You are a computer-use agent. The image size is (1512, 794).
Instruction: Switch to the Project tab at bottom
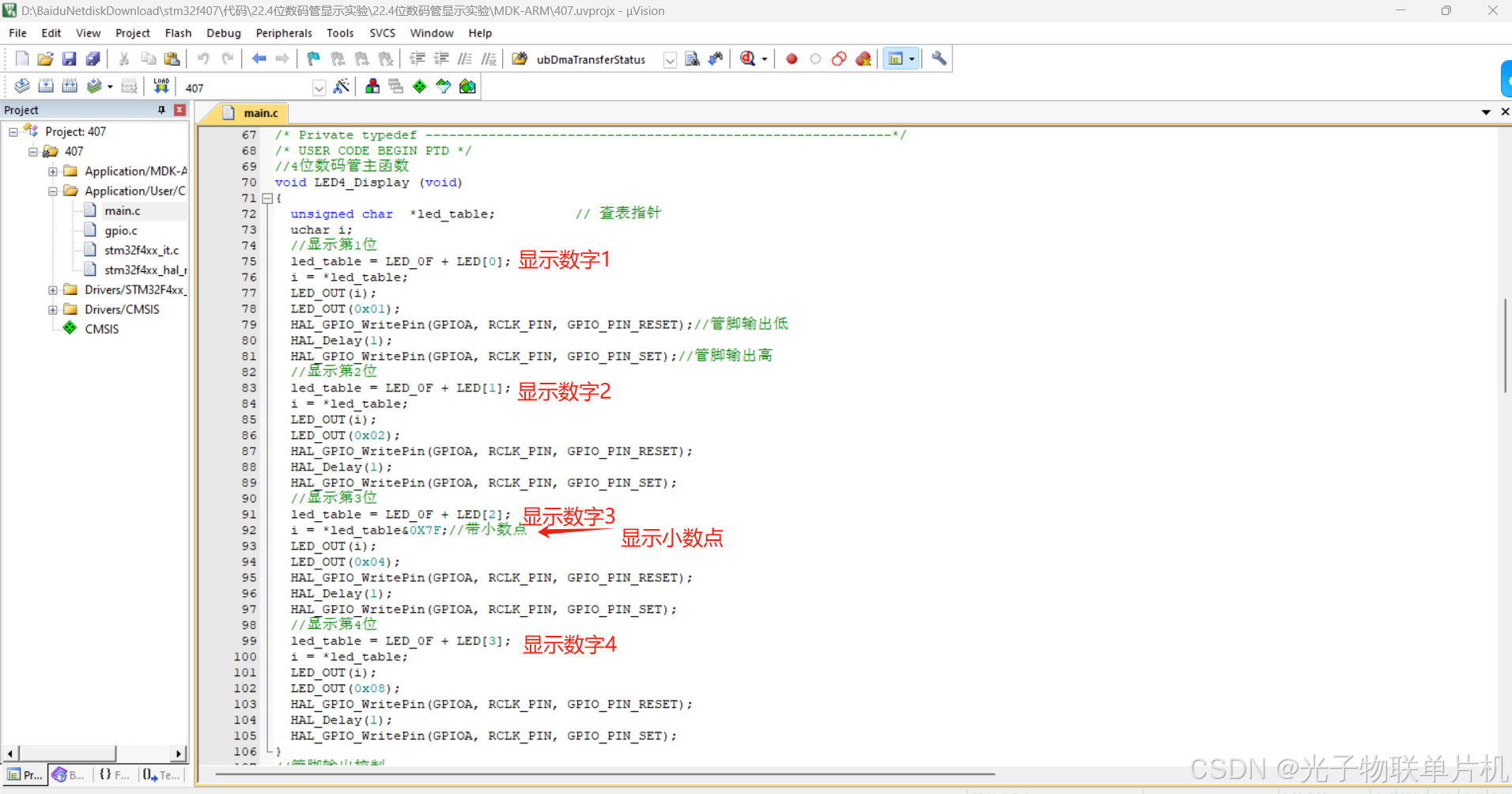pyautogui.click(x=25, y=775)
